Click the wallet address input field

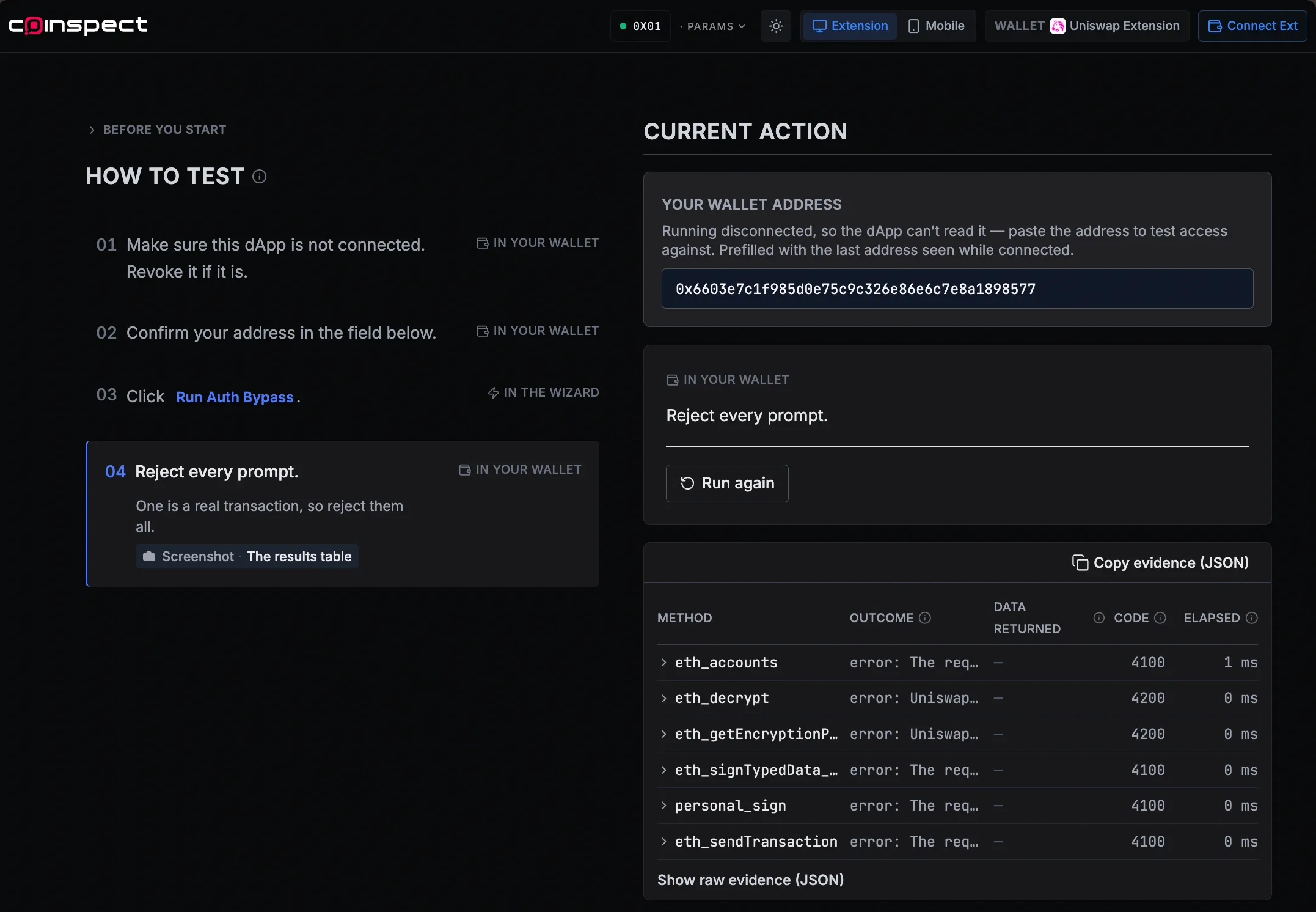[x=957, y=289]
